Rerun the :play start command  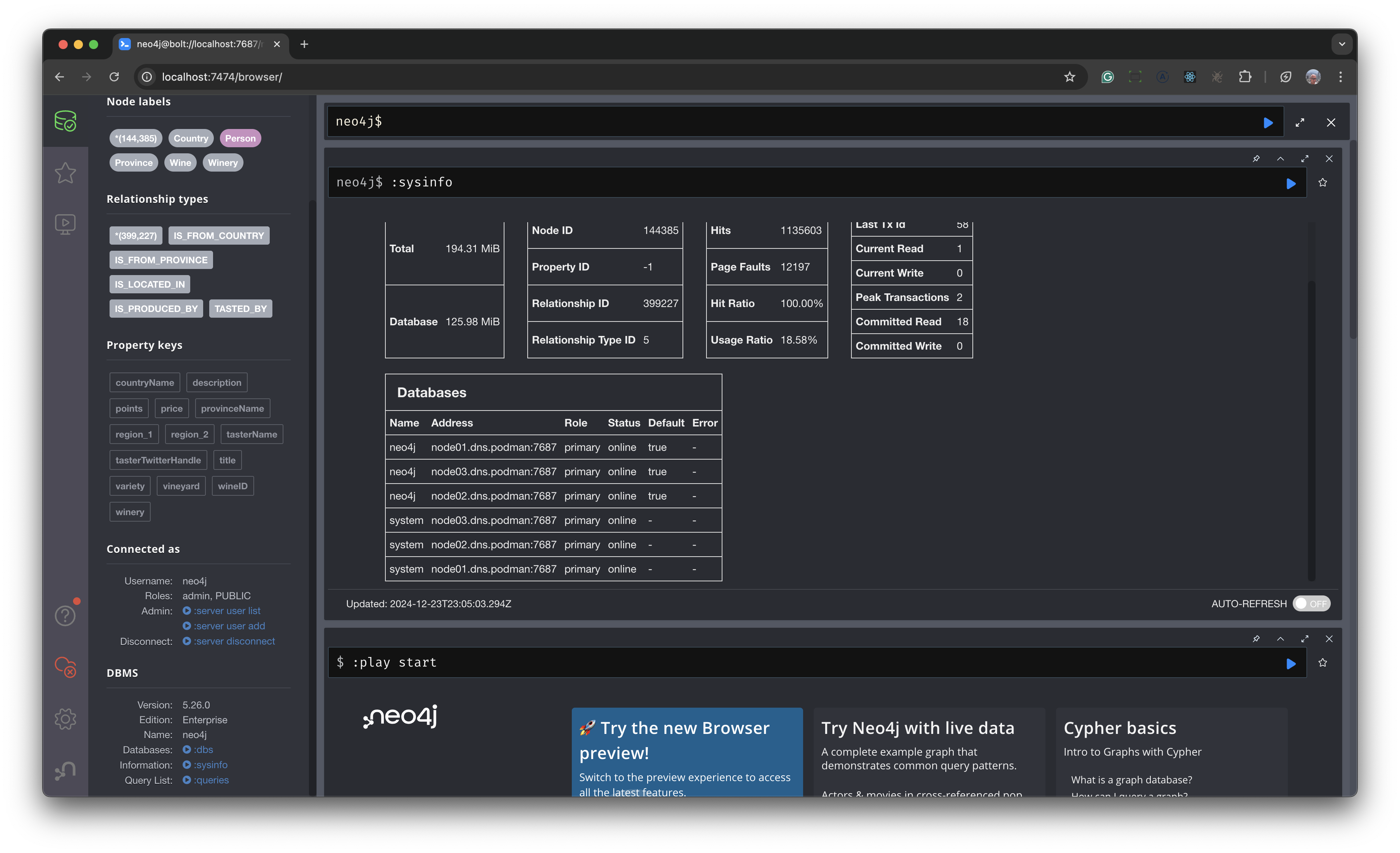[1291, 663]
